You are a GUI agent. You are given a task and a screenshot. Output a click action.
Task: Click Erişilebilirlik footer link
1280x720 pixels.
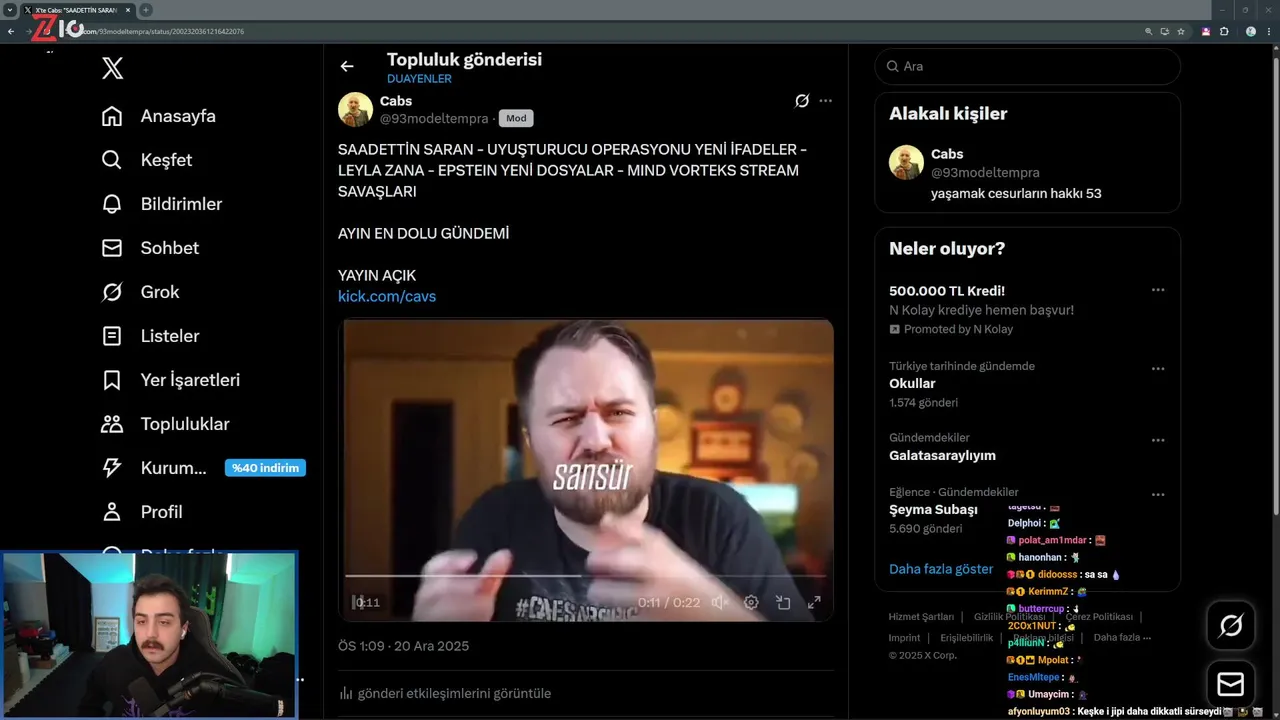966,637
